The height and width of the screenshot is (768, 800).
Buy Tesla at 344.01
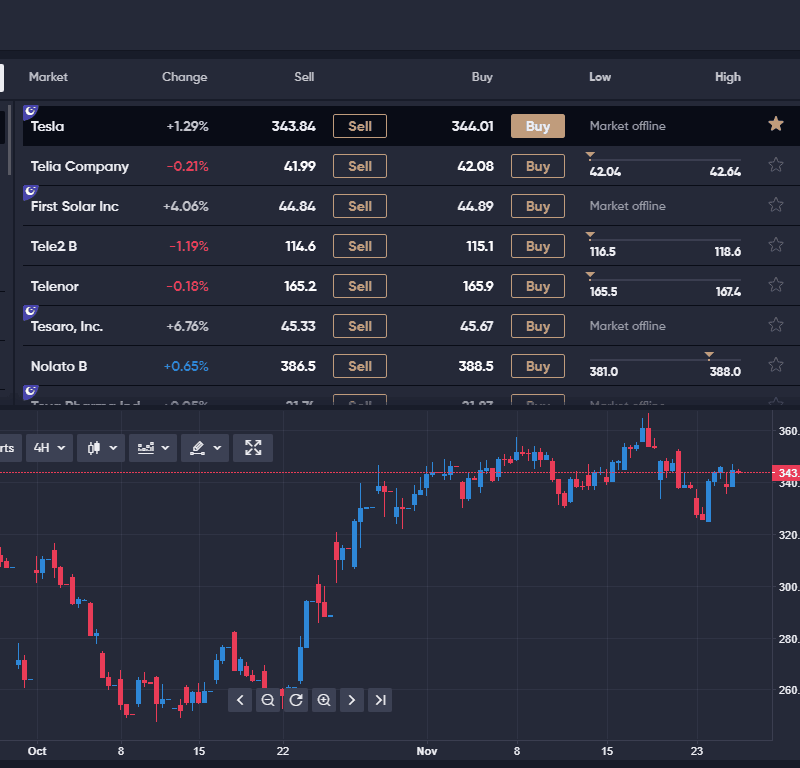(538, 126)
